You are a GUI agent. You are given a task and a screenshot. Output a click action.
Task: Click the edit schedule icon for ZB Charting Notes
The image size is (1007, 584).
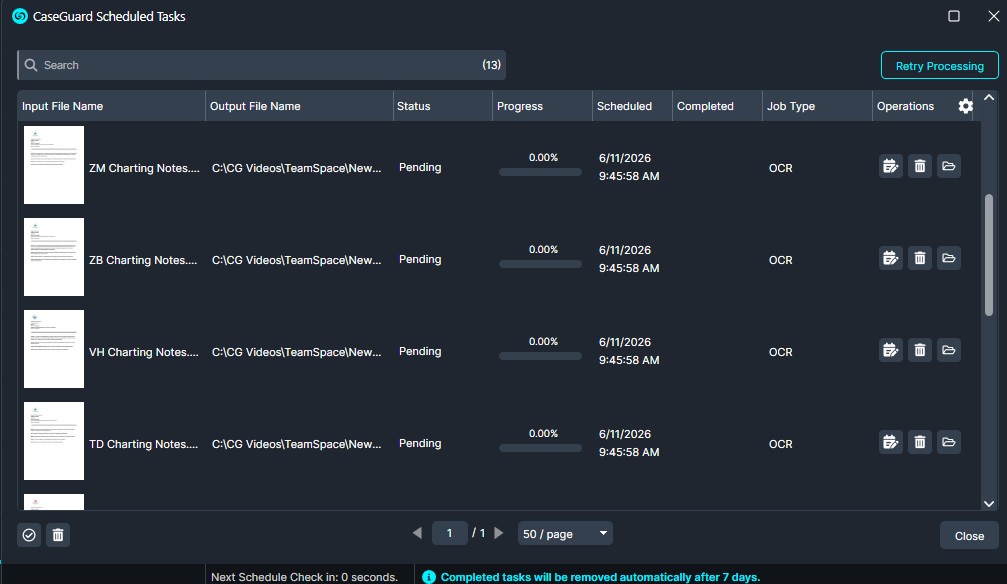[891, 258]
